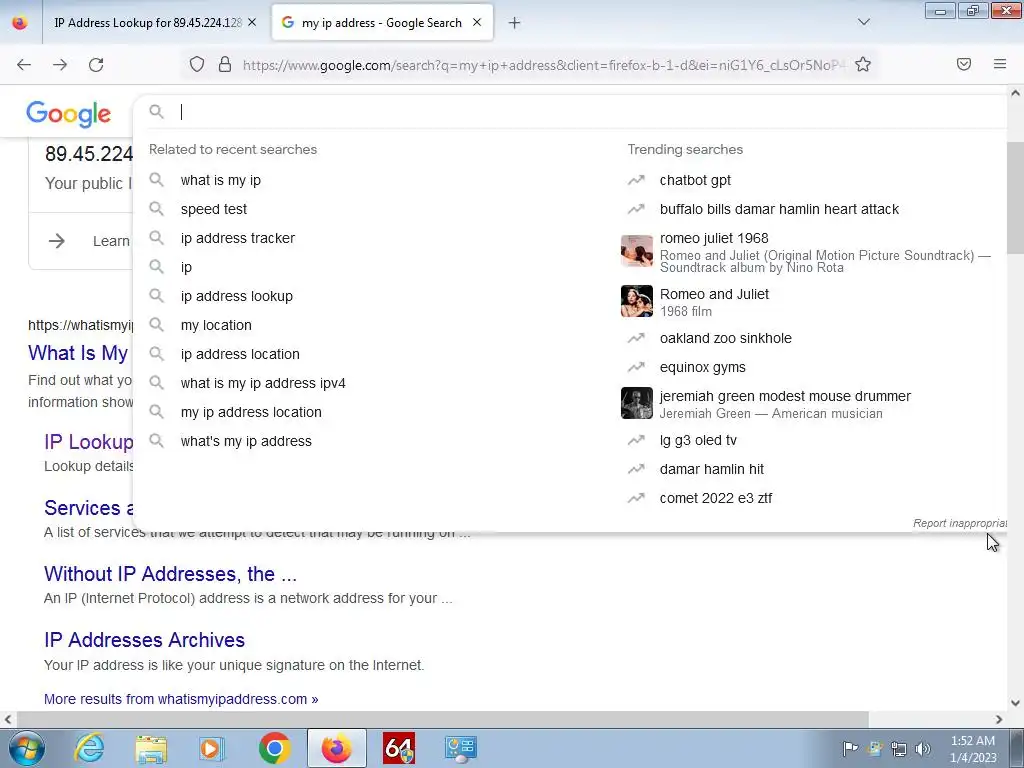
Task: Select 'romeo juliet 1968' trending result
Action: 714,238
